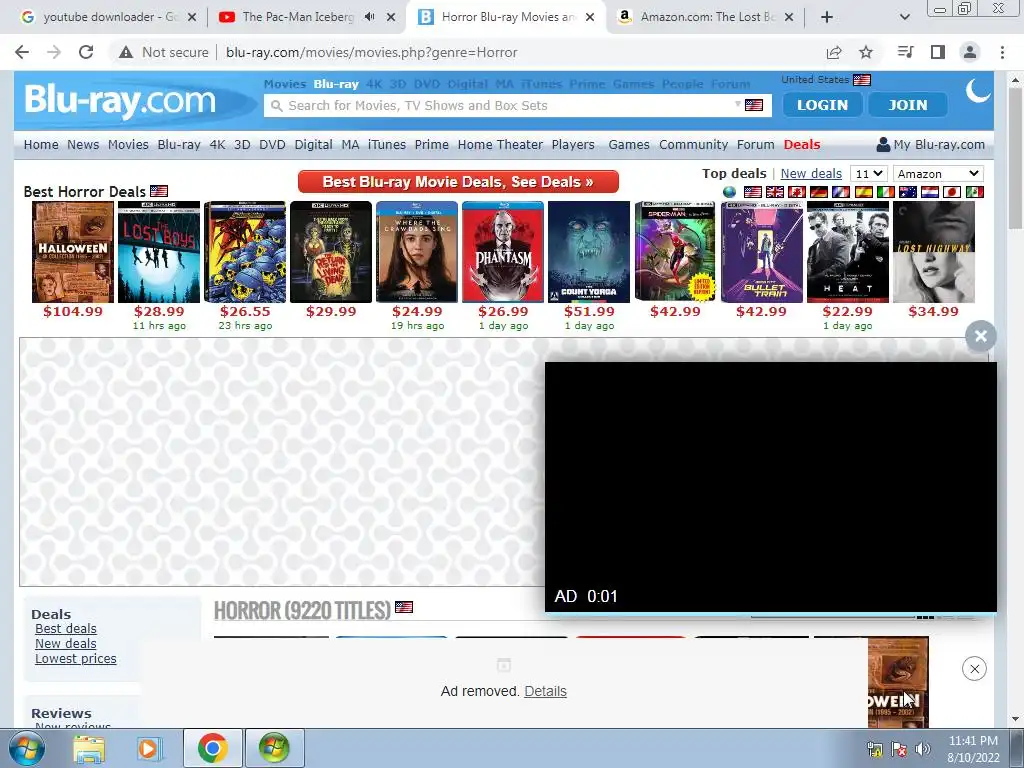Click the Blu-ray.com logo

tap(120, 101)
